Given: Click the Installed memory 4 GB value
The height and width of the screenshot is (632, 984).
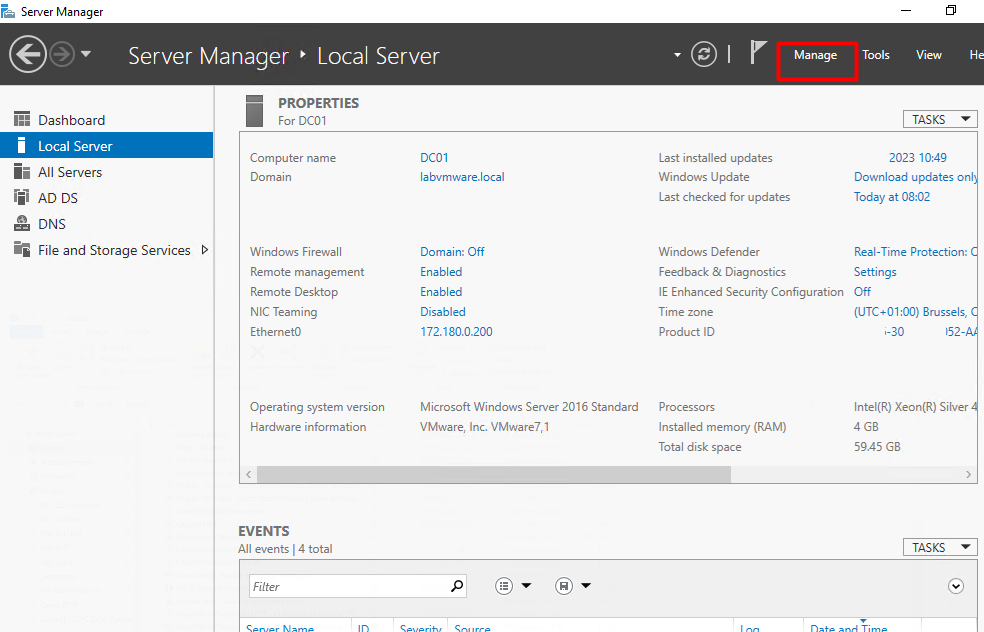Looking at the screenshot, I should [866, 427].
